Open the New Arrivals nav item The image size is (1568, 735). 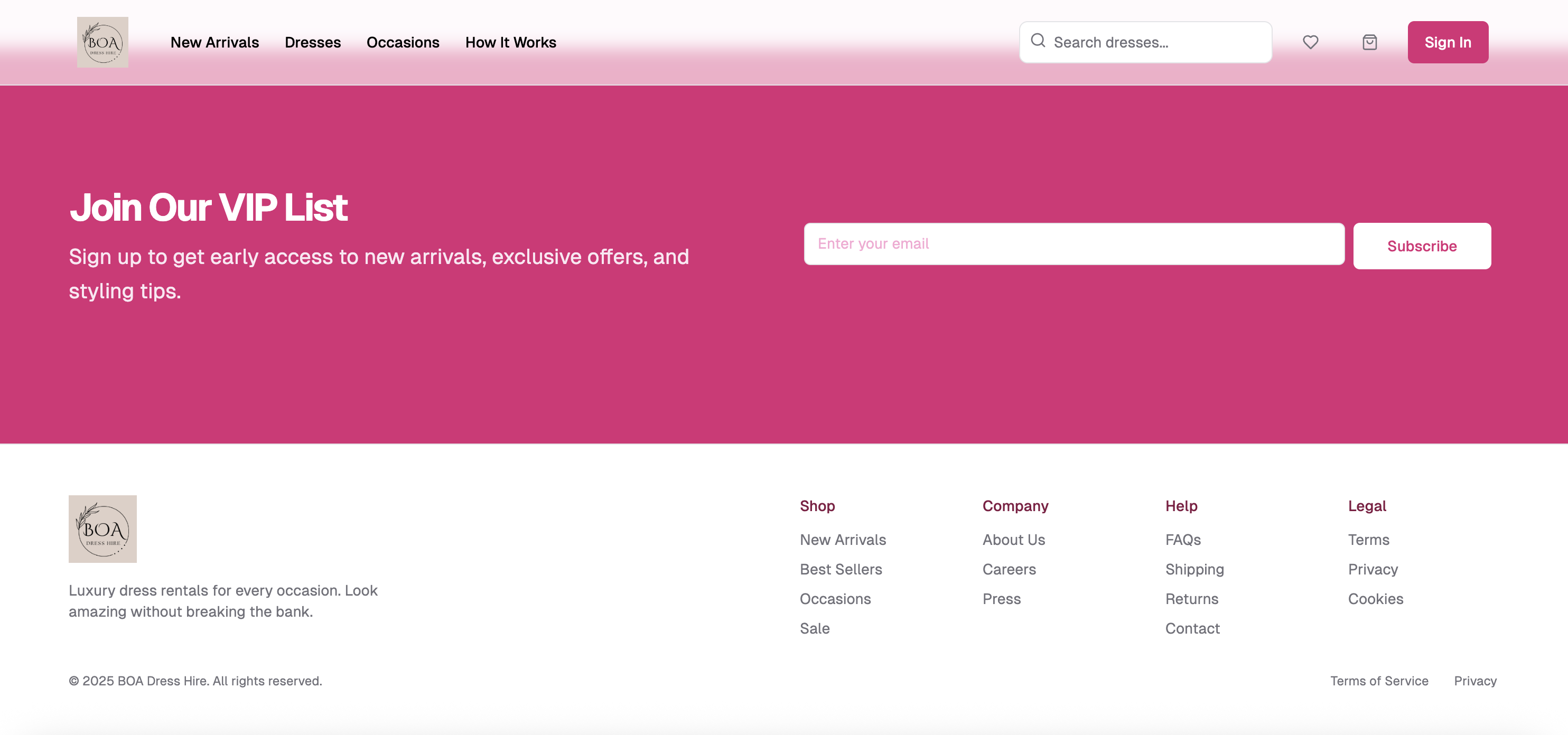pos(214,42)
